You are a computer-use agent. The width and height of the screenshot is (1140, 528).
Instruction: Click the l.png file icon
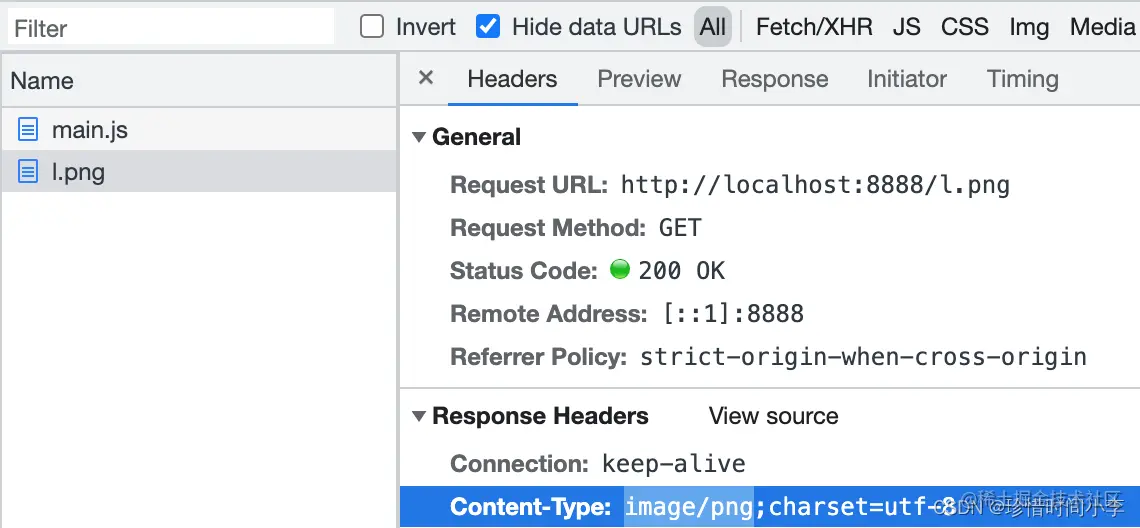29,173
